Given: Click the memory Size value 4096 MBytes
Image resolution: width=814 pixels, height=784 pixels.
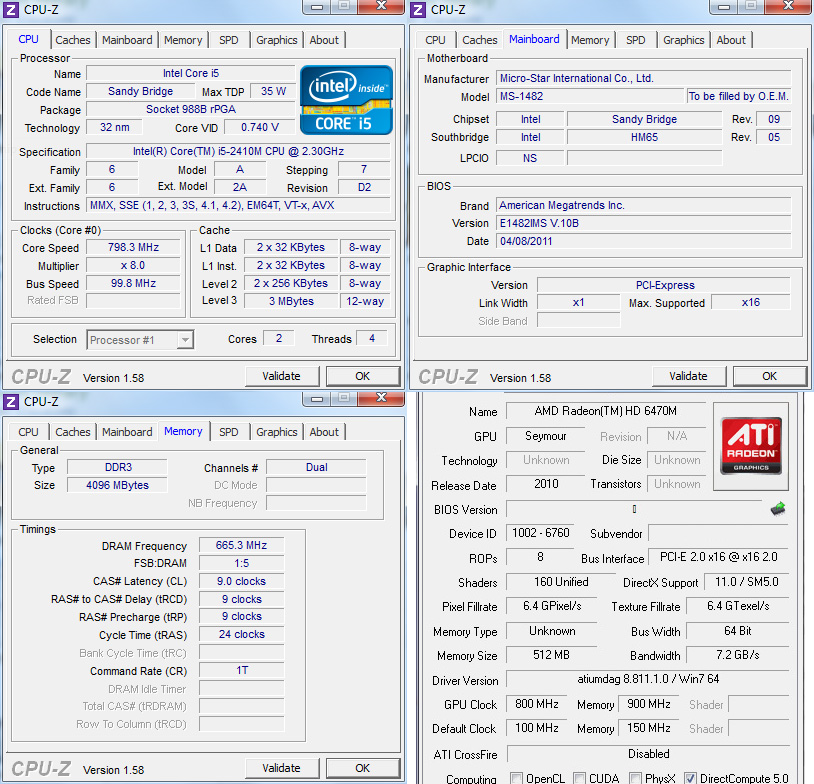Looking at the screenshot, I should (117, 485).
